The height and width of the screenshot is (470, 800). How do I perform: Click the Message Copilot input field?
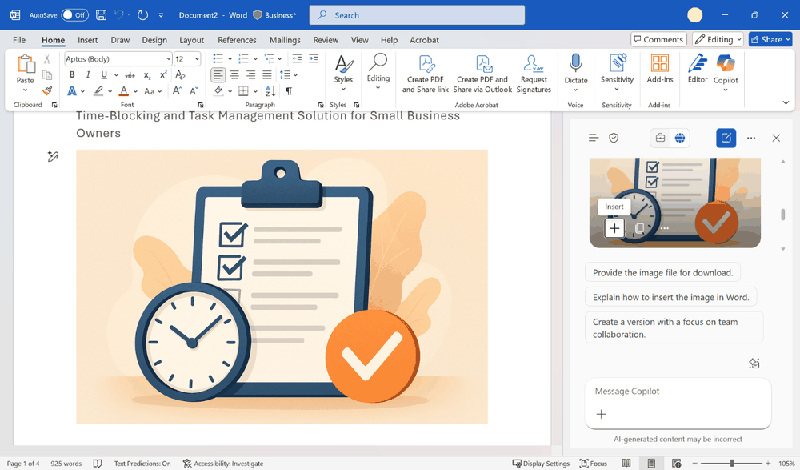coord(678,391)
